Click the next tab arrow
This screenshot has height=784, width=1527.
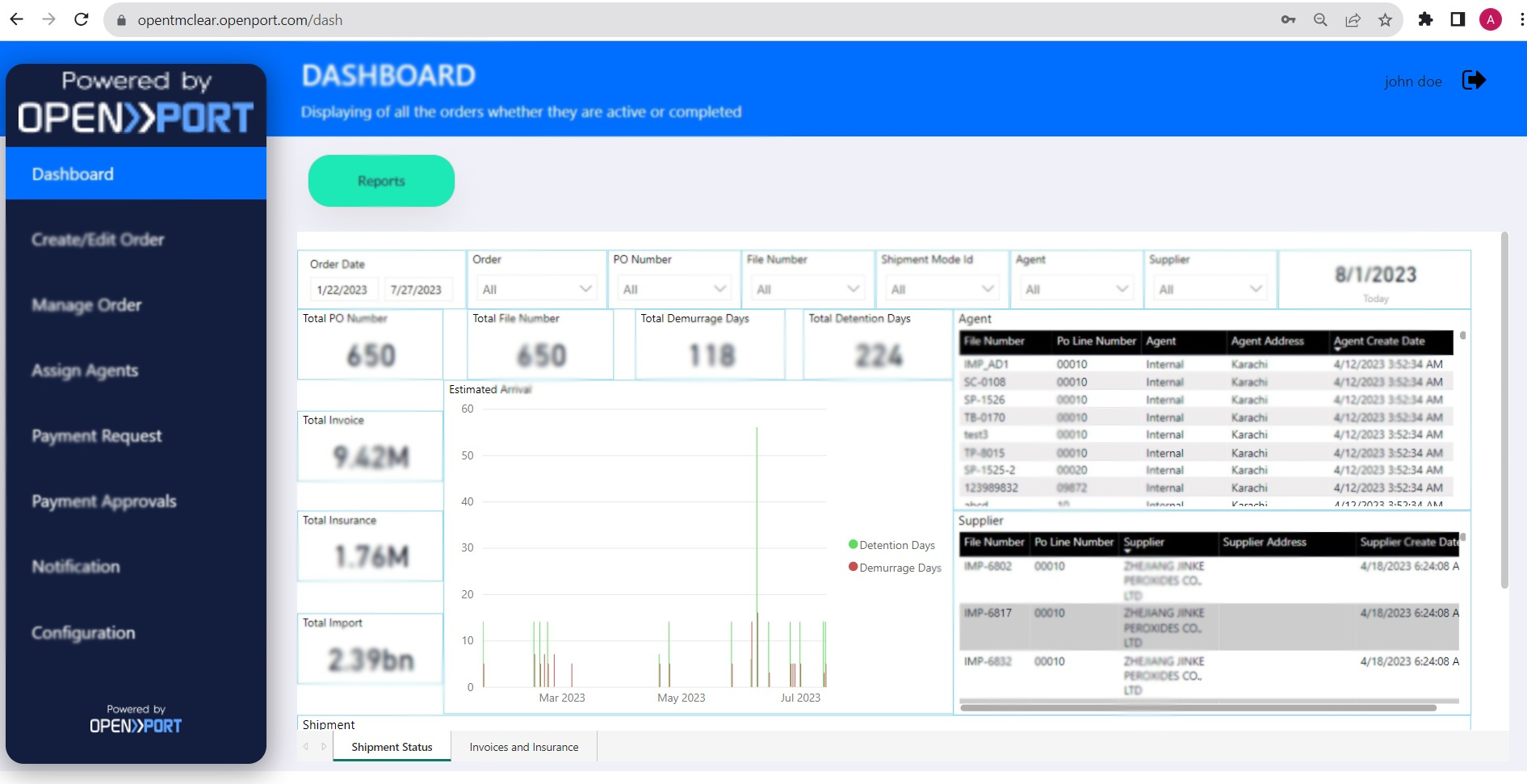[324, 747]
